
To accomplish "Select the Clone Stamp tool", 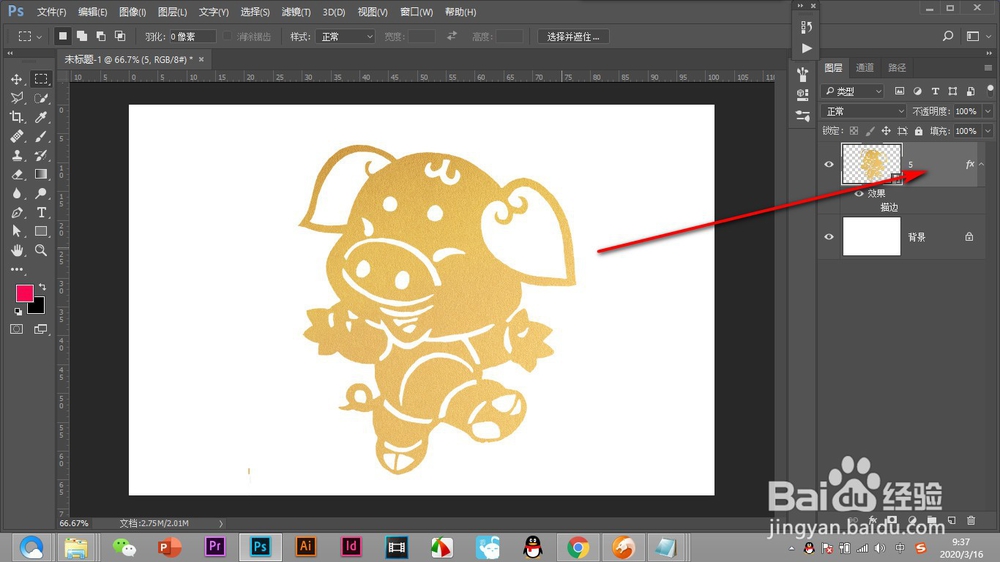I will tap(17, 156).
